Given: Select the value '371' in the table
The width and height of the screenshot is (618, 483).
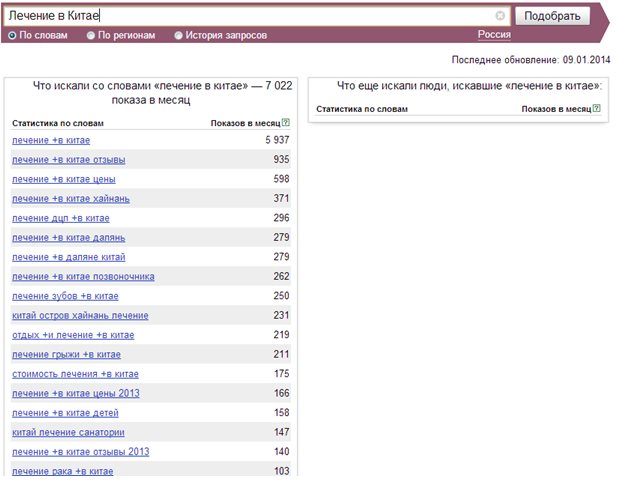Looking at the screenshot, I should 281,198.
